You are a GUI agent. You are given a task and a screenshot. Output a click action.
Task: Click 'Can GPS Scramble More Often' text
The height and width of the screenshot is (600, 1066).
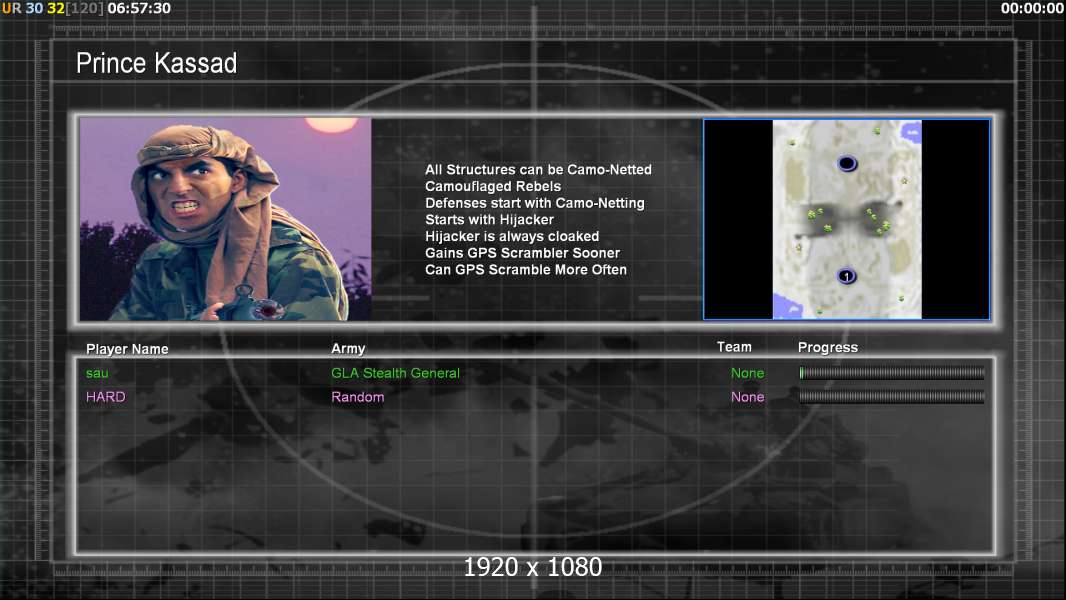pos(526,270)
